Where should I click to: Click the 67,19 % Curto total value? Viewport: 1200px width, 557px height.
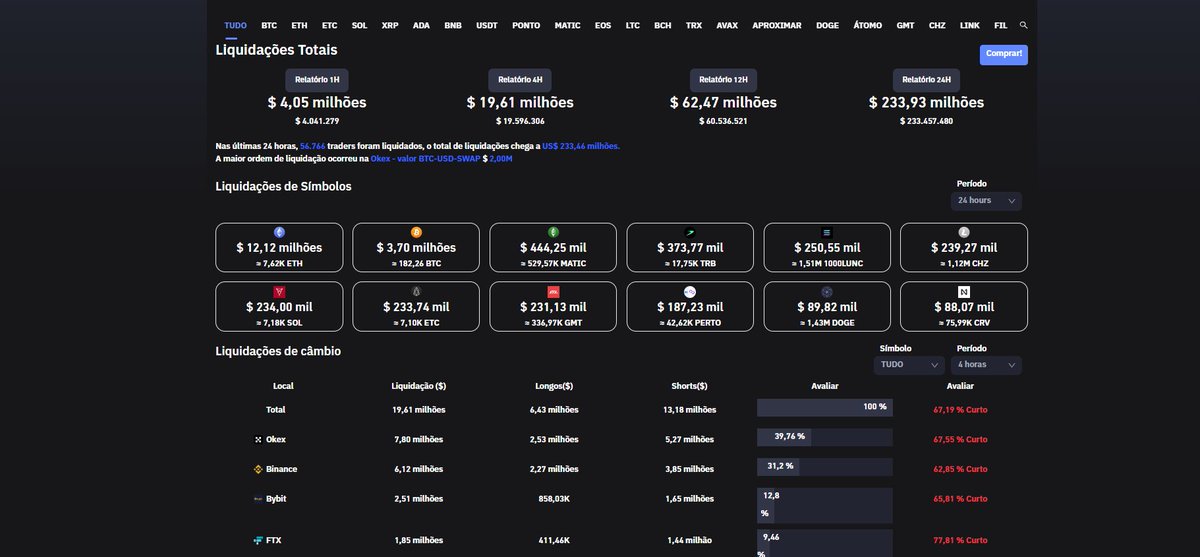coord(960,410)
